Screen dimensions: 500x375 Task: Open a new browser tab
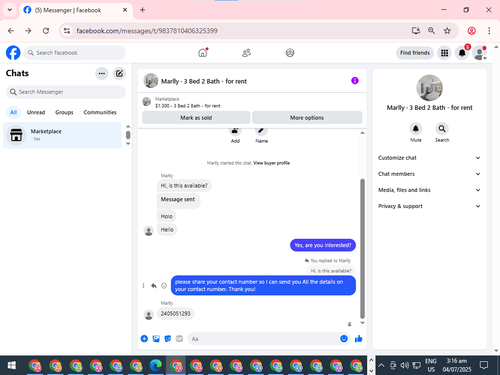coord(142,10)
